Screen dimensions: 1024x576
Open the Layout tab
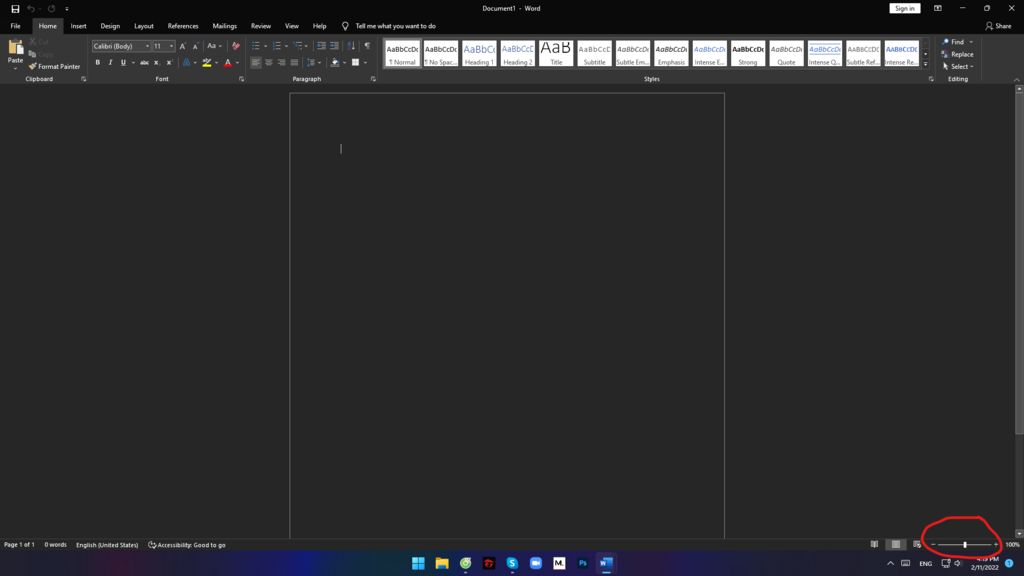pyautogui.click(x=144, y=26)
